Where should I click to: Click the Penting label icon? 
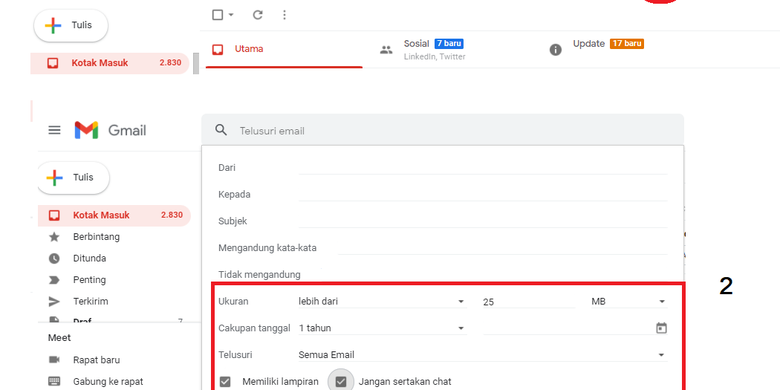(x=54, y=280)
